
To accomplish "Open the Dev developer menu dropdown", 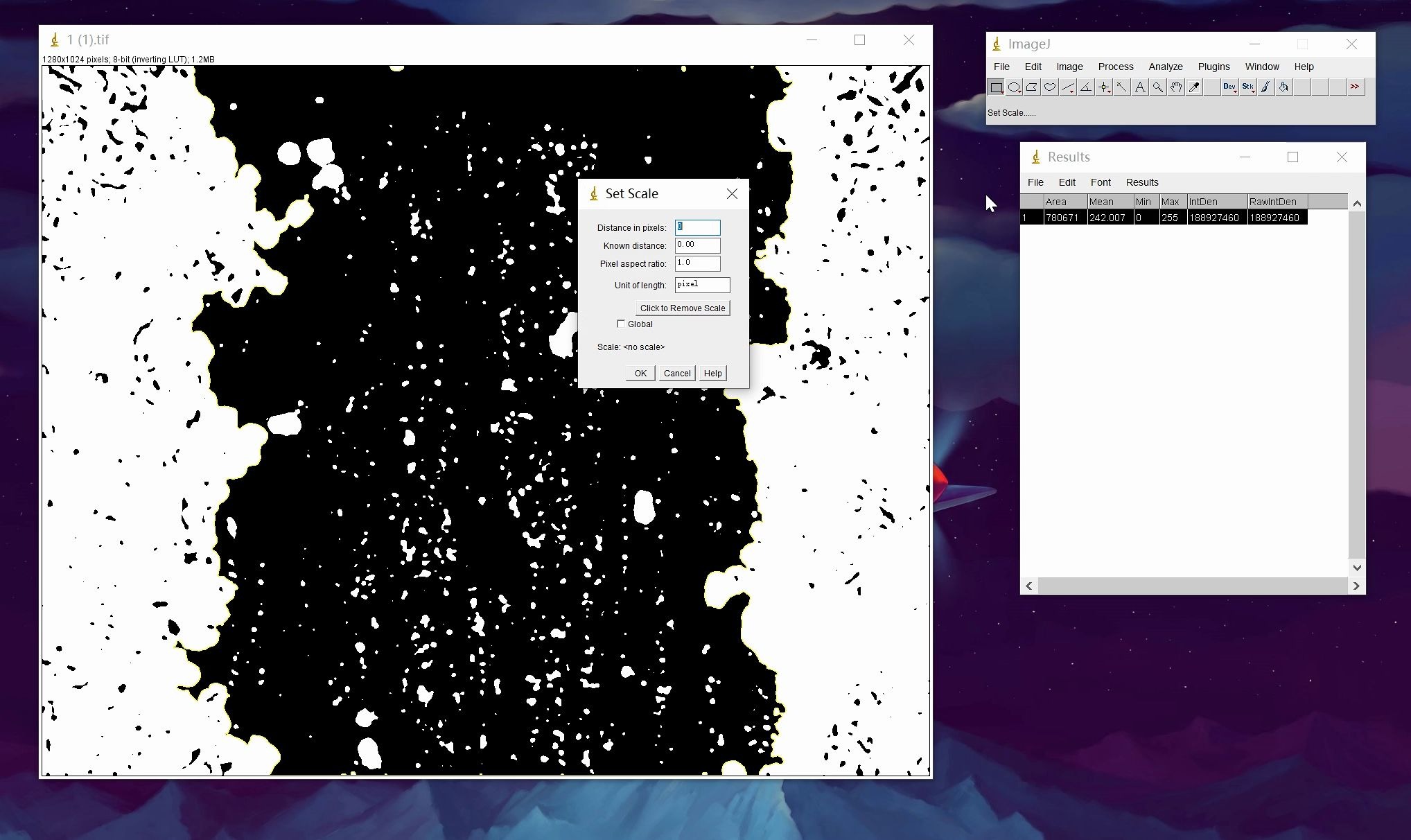I will tap(1229, 87).
